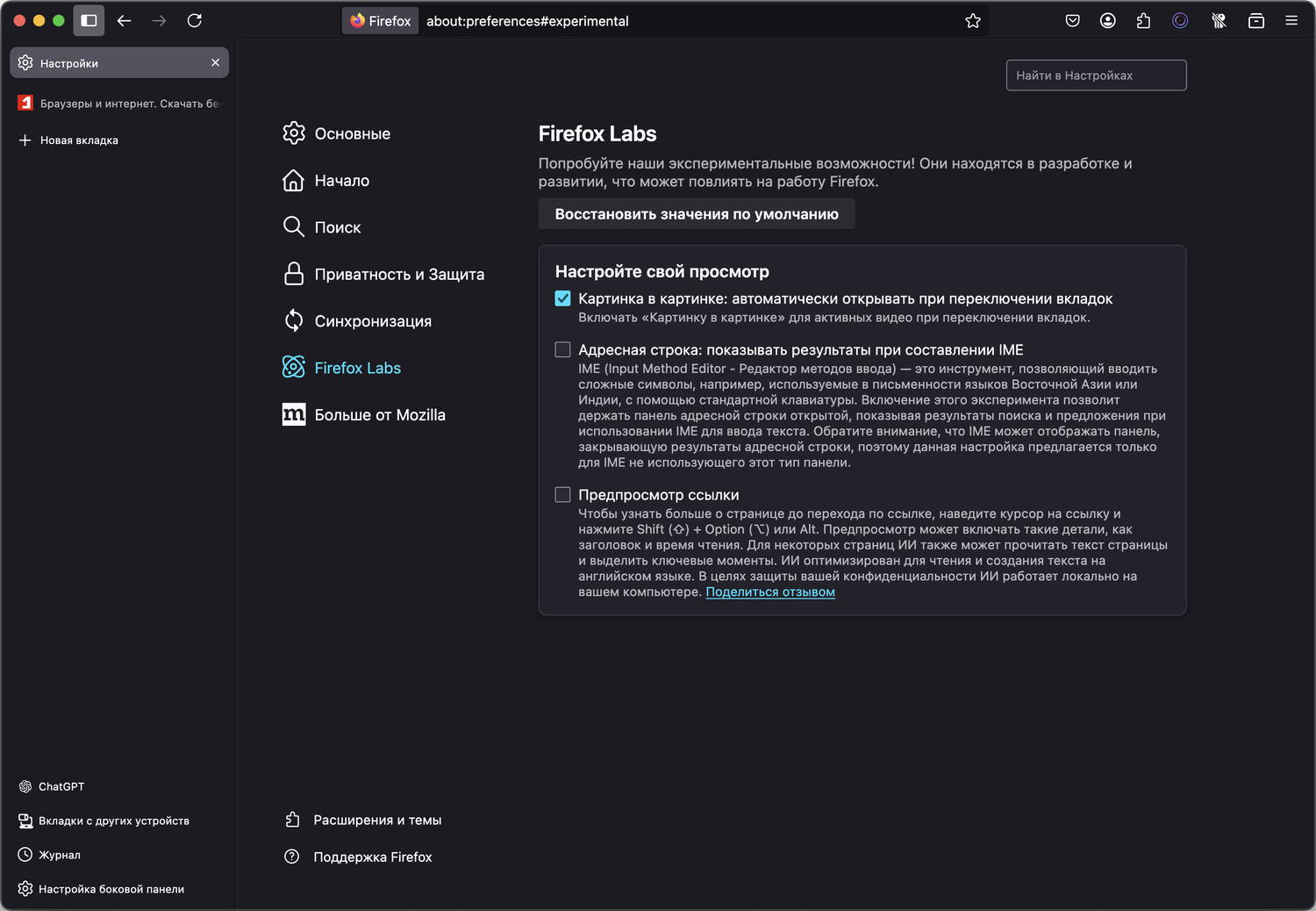The image size is (1316, 911).
Task: Open the Firefox account icon
Action: coord(1108,21)
